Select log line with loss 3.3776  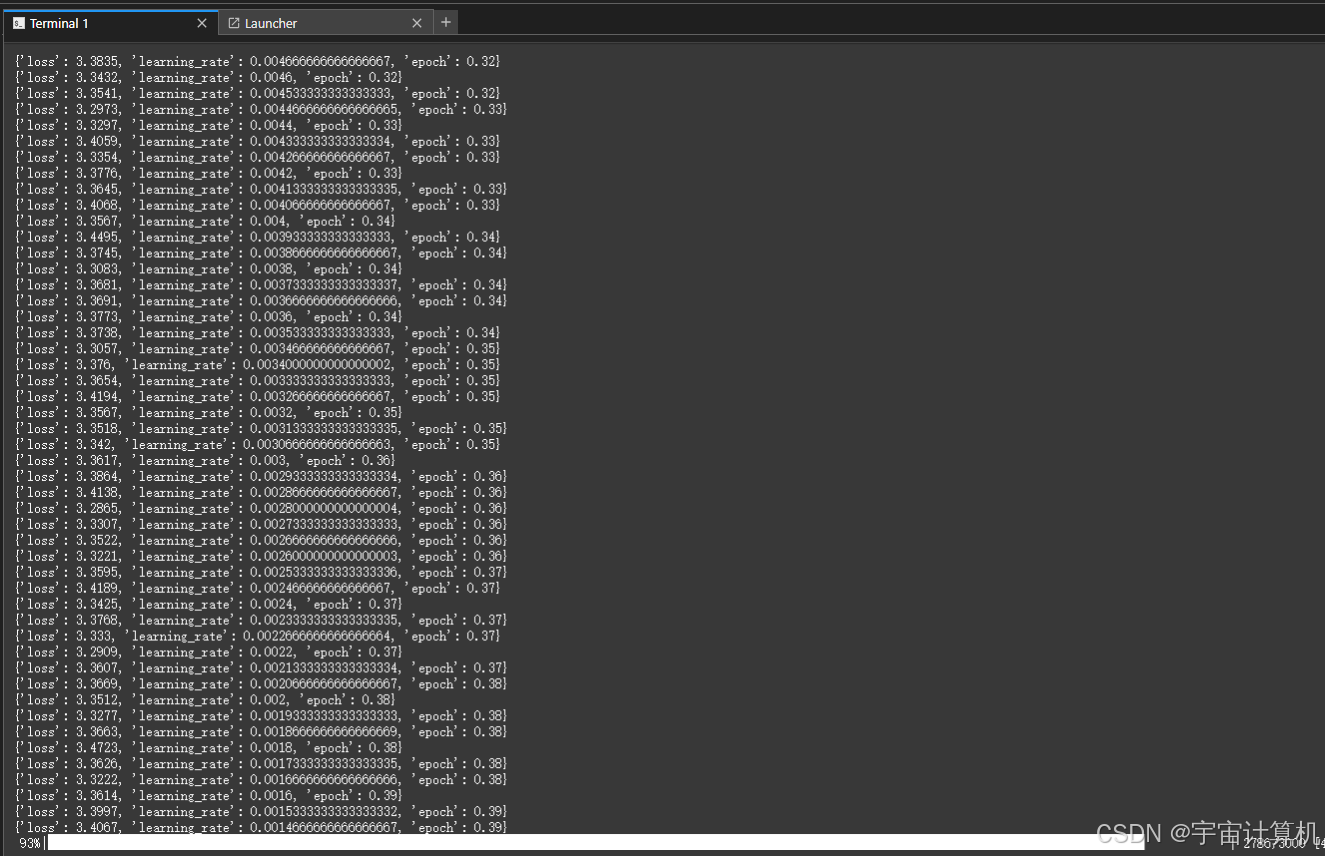pos(209,173)
